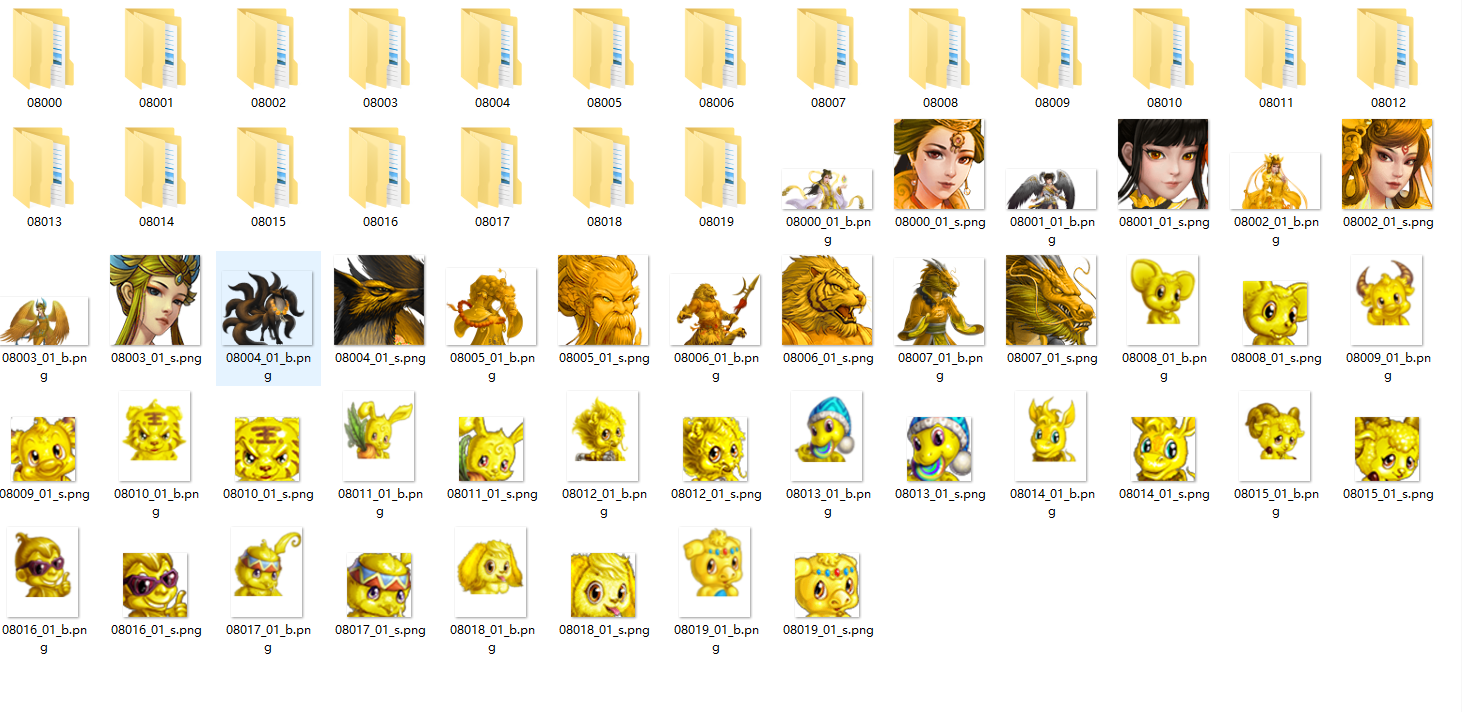The width and height of the screenshot is (1481, 712).
Task: Select 08019_01_s.png pig close-up thumbnail
Action: tap(827, 585)
